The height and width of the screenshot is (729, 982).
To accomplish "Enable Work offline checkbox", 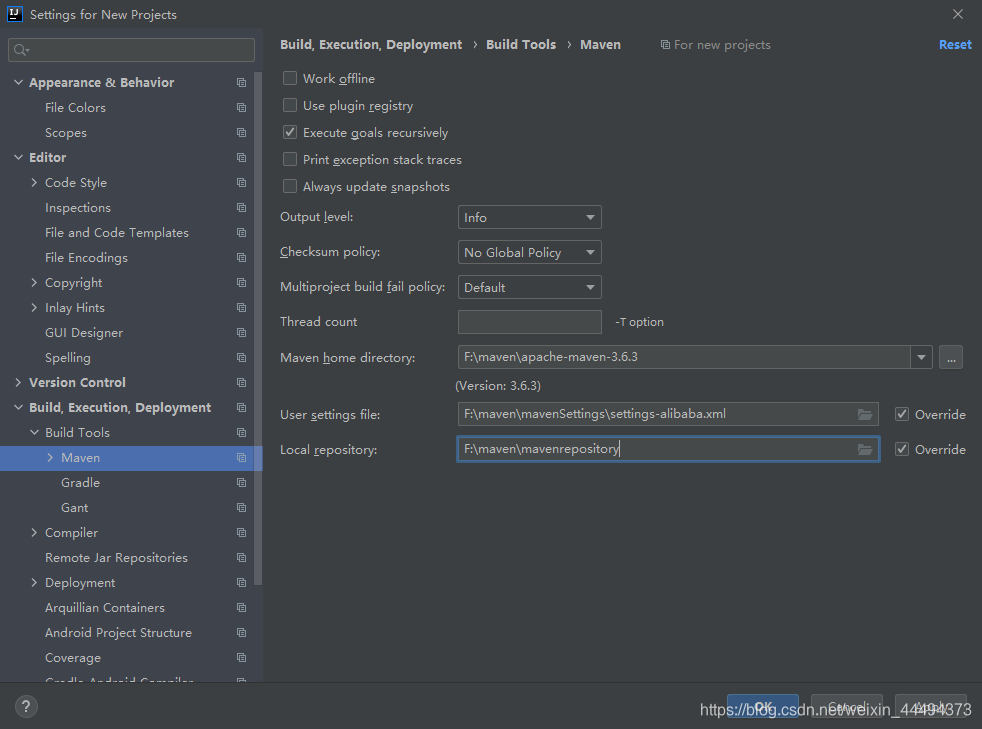I will click(290, 78).
